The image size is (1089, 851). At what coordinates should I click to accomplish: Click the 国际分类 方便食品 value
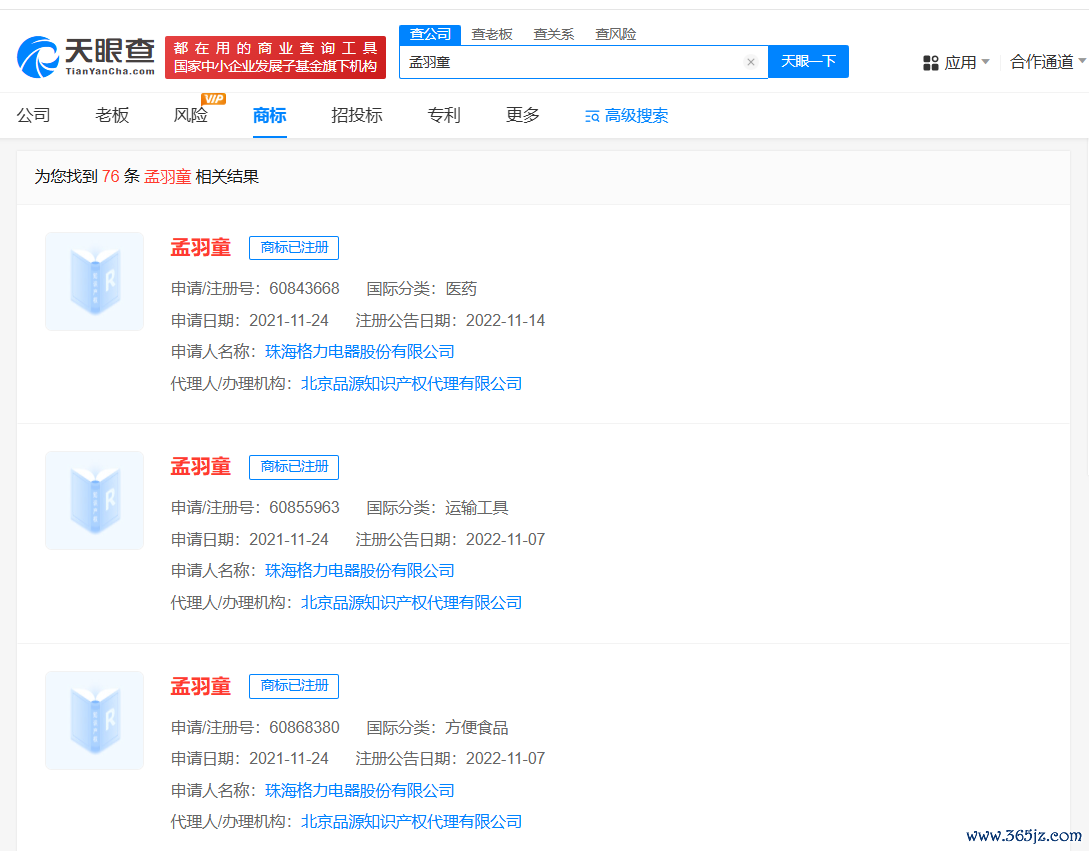[x=476, y=727]
